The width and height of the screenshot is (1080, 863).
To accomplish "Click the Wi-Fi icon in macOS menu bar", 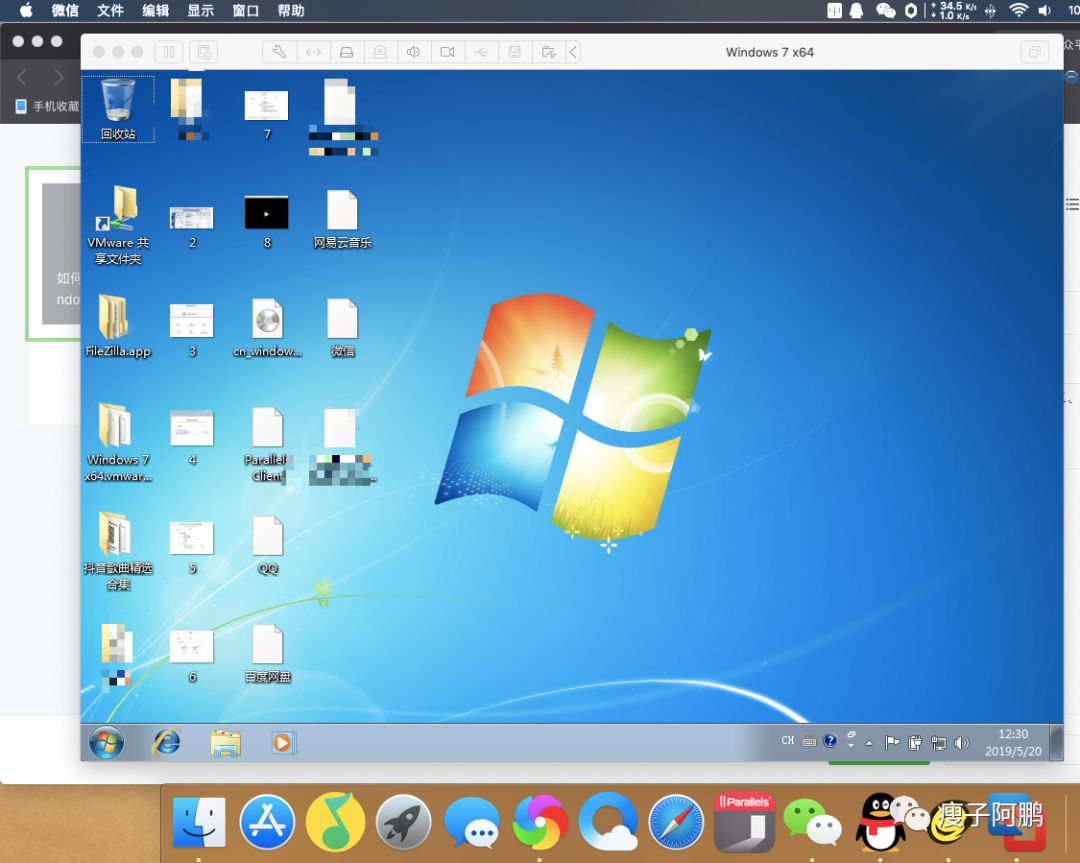I will 1018,10.
